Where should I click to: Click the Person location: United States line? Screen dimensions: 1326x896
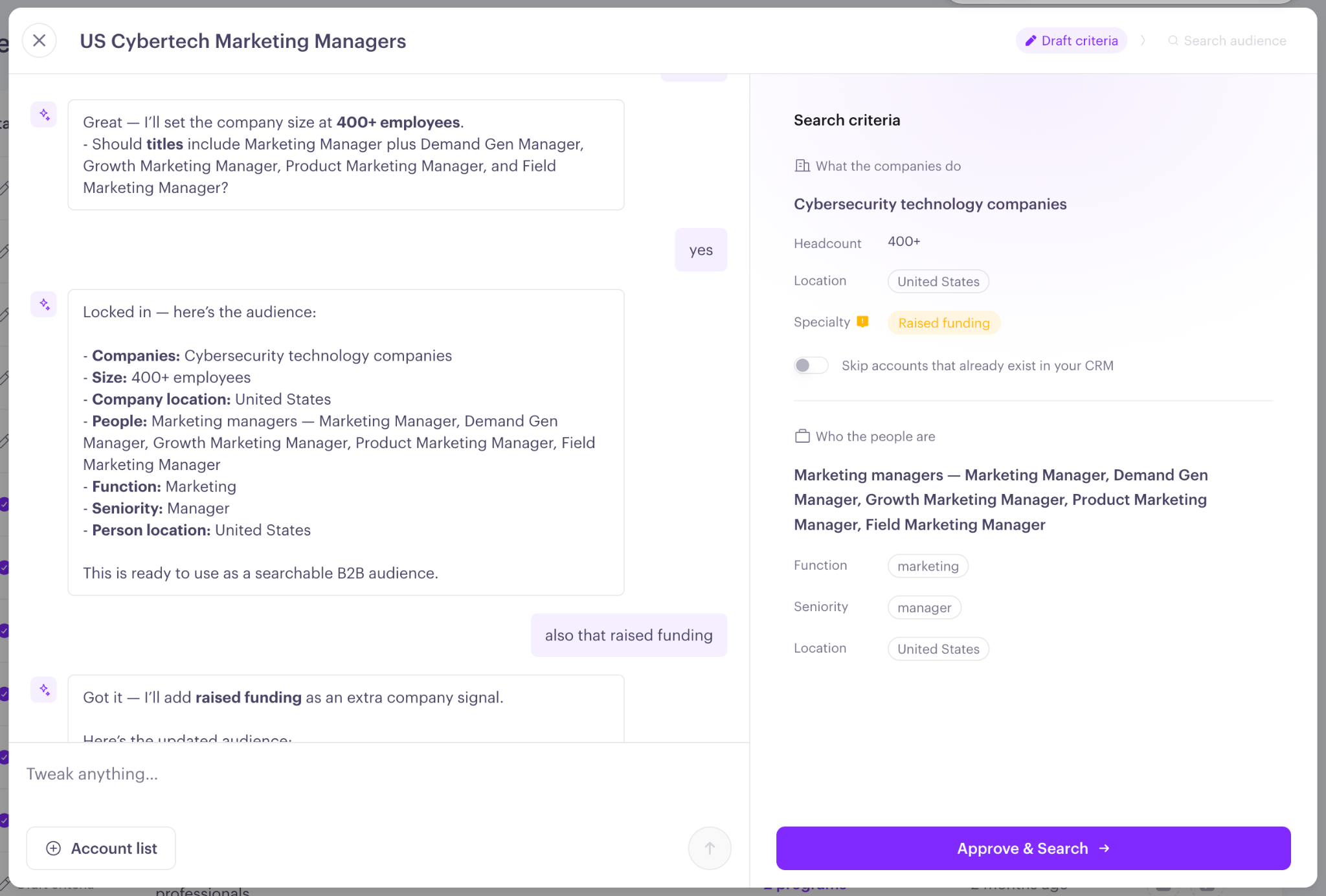point(197,530)
